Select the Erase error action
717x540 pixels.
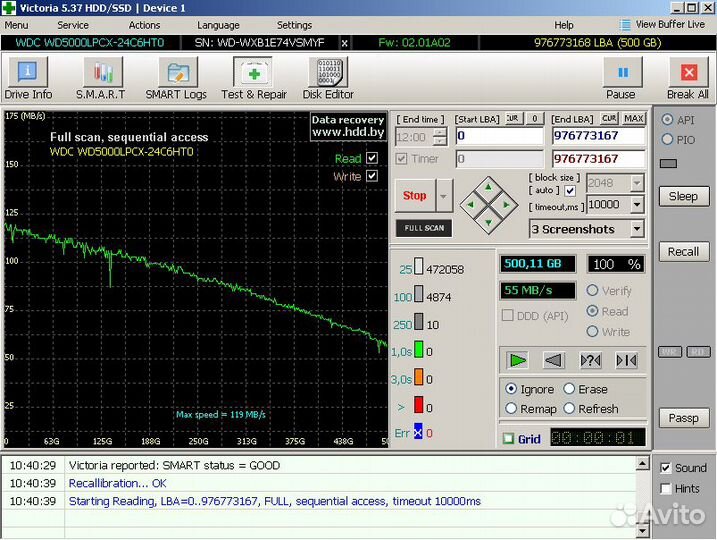(x=569, y=389)
